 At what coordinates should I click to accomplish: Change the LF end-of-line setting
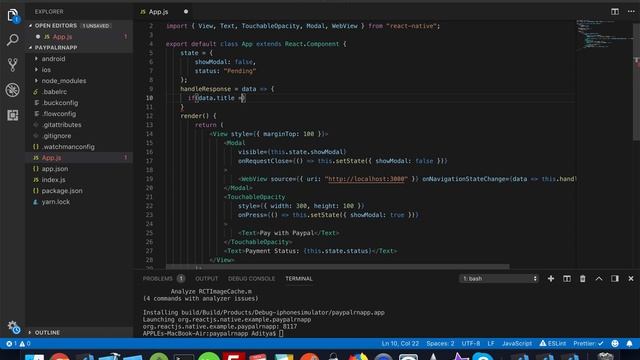pyautogui.click(x=491, y=344)
